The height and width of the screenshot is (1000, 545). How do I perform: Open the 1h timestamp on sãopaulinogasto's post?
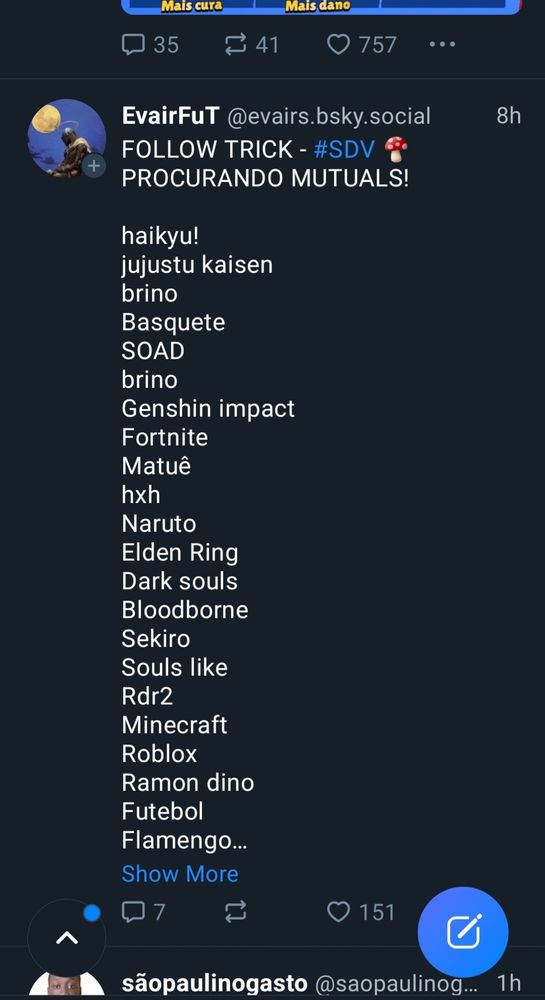(x=509, y=983)
